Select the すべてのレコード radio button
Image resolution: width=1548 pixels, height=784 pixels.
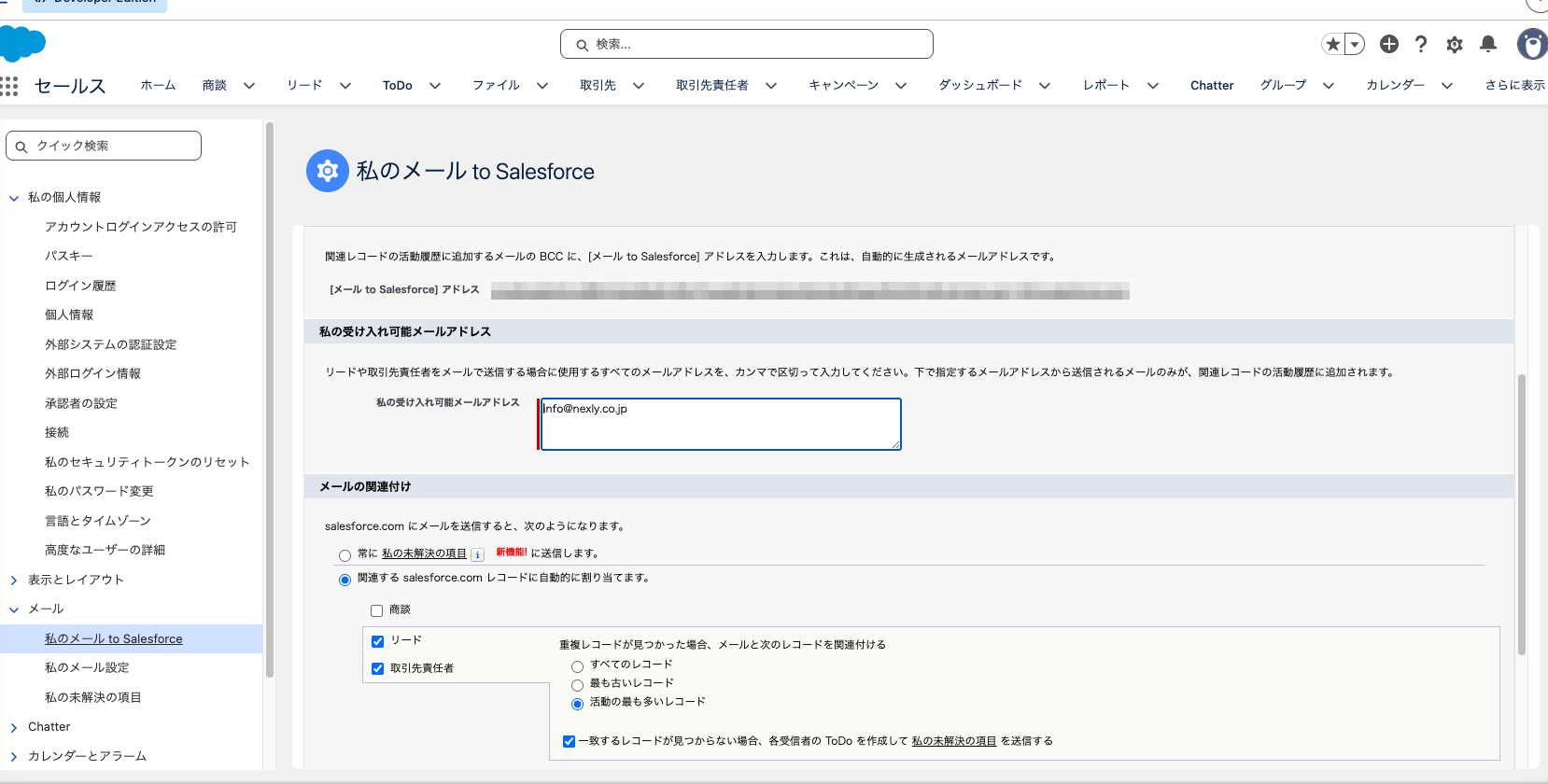click(x=578, y=666)
